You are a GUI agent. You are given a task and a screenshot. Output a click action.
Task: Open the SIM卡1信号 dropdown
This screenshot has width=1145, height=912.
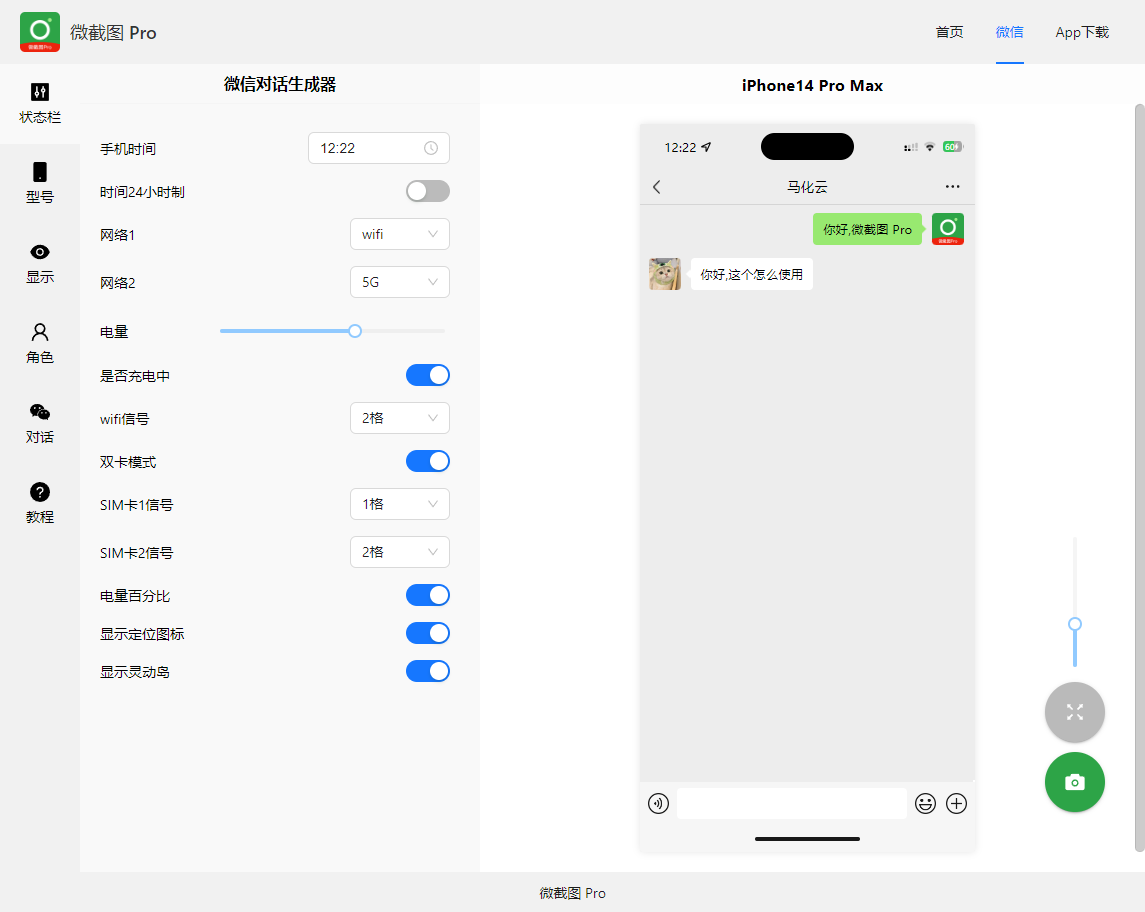coord(400,505)
